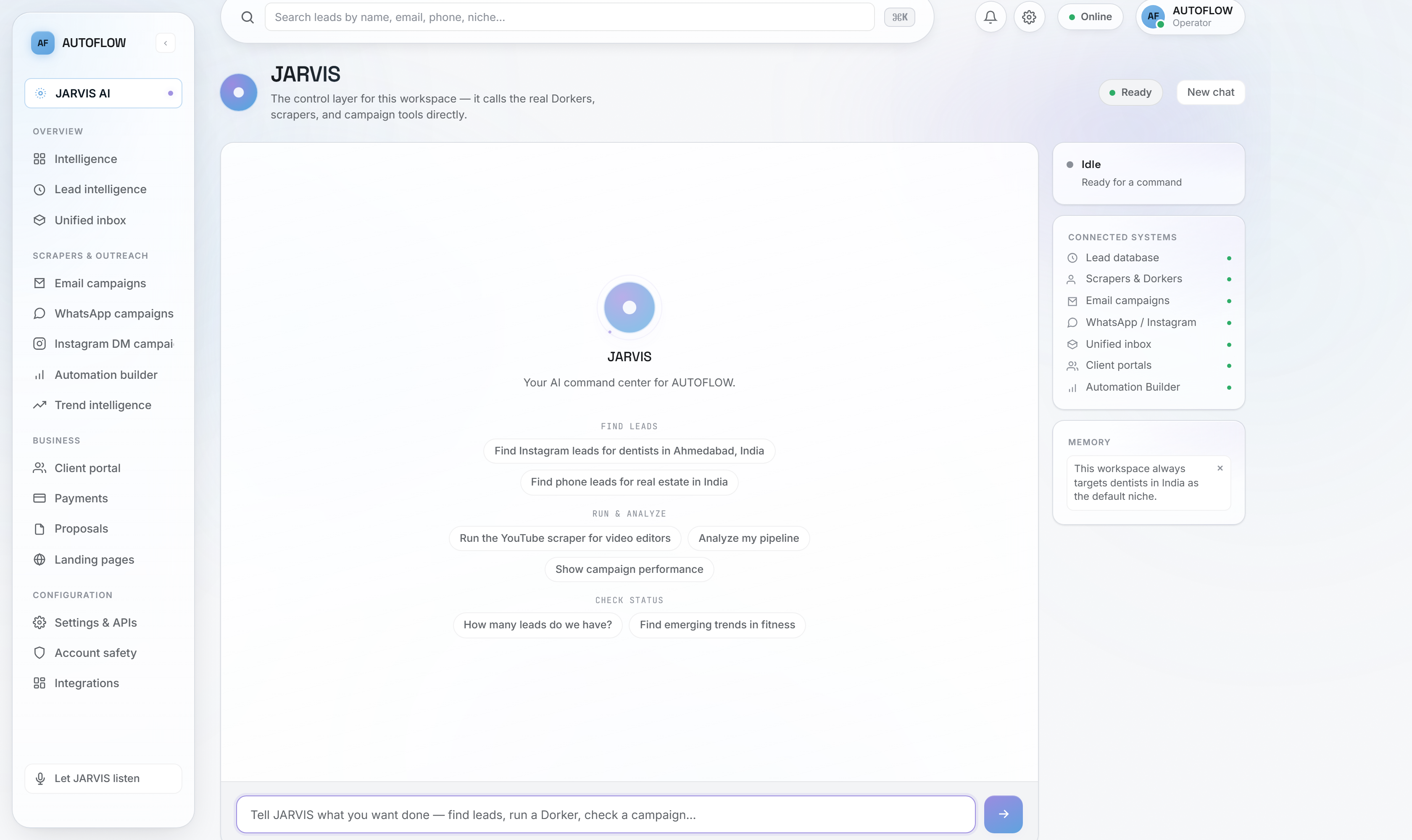Open Automation builder in sidebar

[103, 375]
